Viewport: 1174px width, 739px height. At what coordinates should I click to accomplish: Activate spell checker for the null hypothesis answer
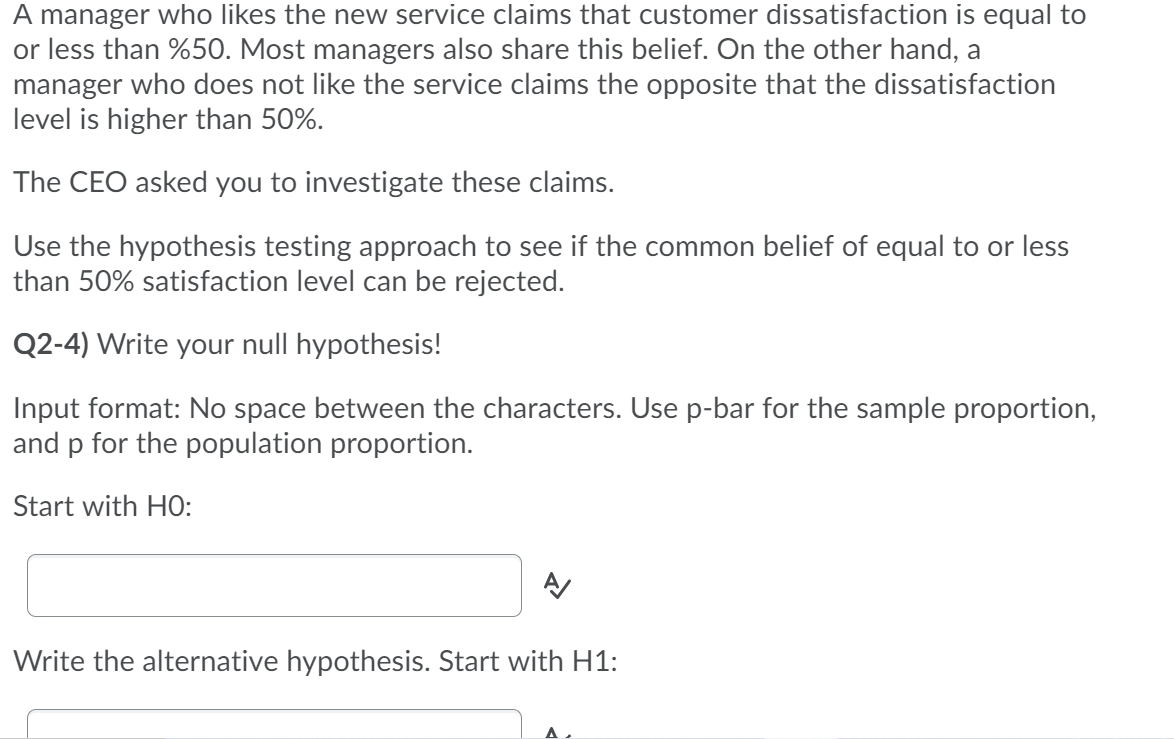tap(556, 585)
